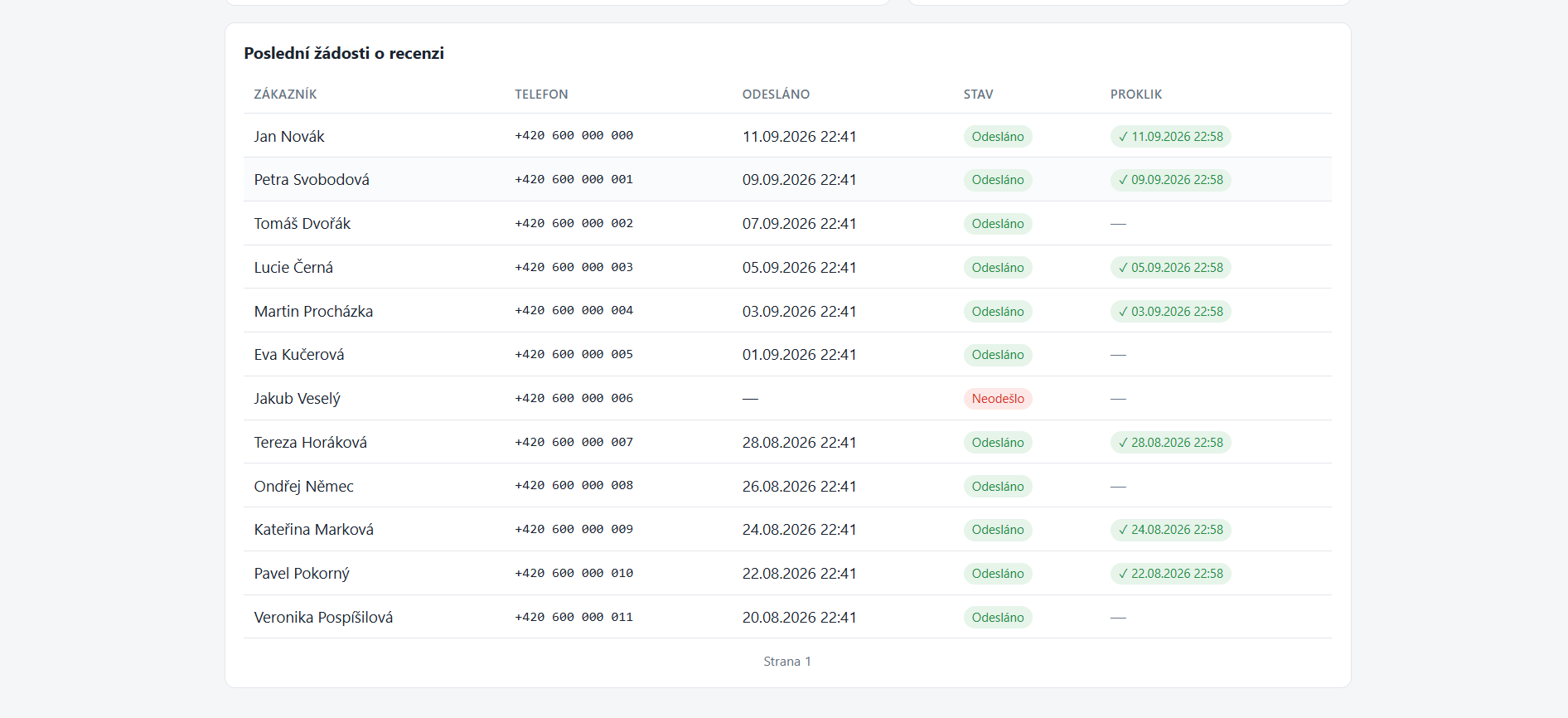Click the name Jakub Veselý
This screenshot has width=1568, height=718.
coord(298,399)
